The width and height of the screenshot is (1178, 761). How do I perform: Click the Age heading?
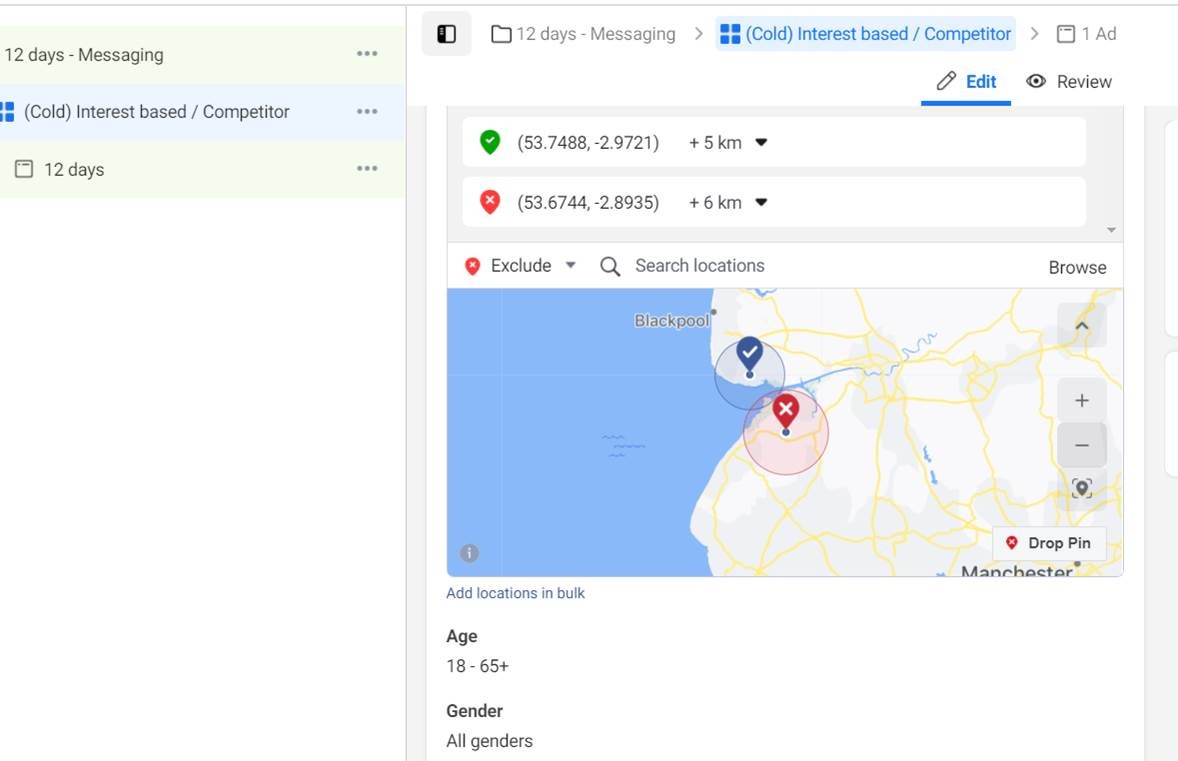pos(461,636)
